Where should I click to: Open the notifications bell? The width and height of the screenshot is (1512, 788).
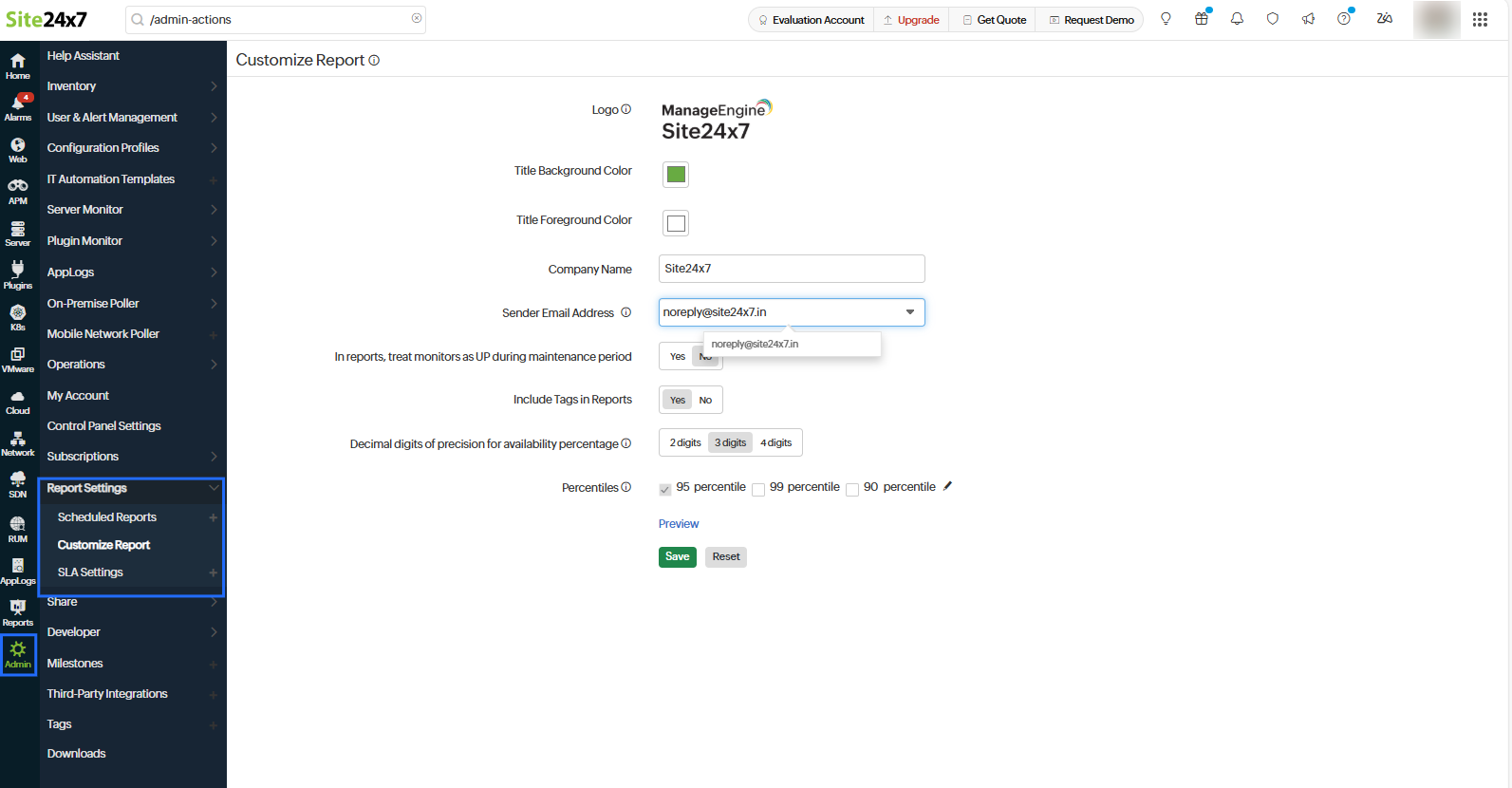point(1237,19)
